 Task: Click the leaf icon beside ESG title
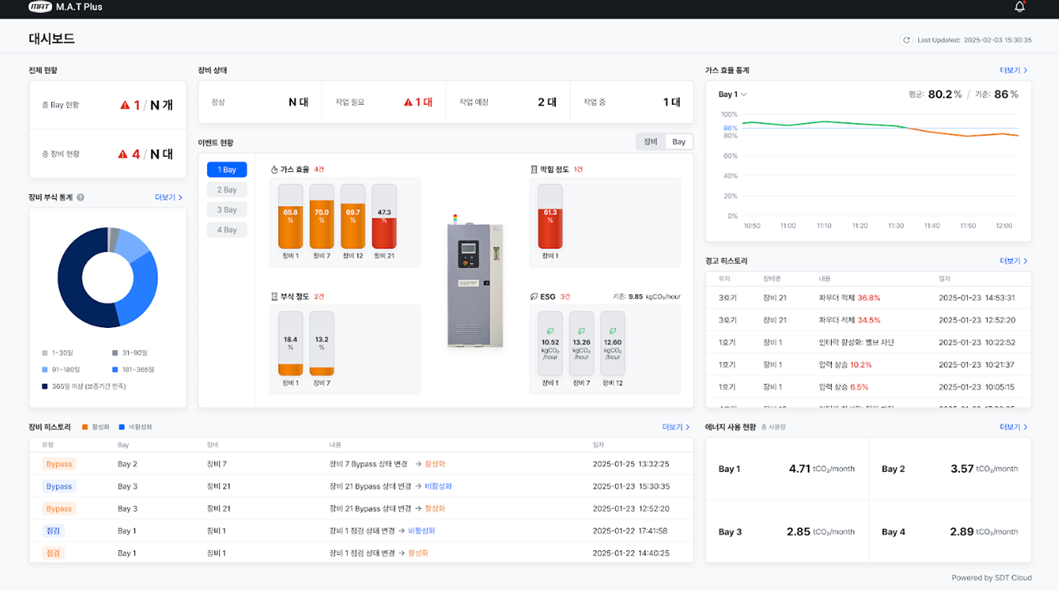click(x=534, y=297)
